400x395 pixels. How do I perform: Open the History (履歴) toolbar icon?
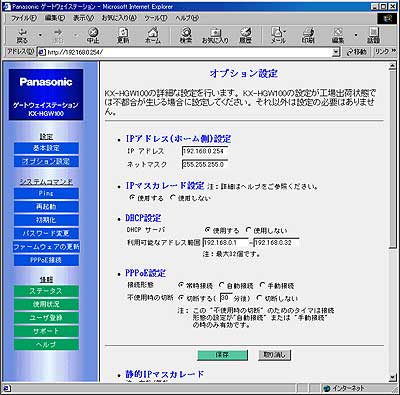point(245,35)
